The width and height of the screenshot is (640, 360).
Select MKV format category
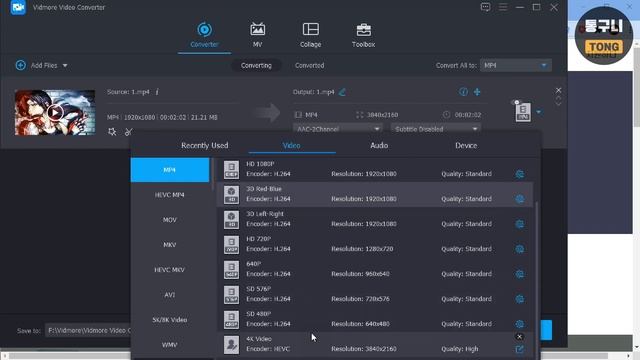170,244
